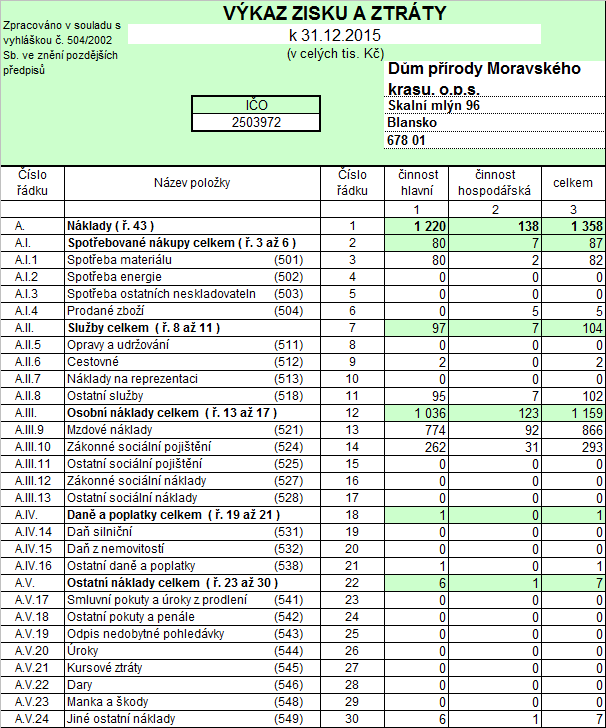Select 'činnost hospodářská' column header
Image resolution: width=606 pixels, height=728 pixels.
pos(495,183)
